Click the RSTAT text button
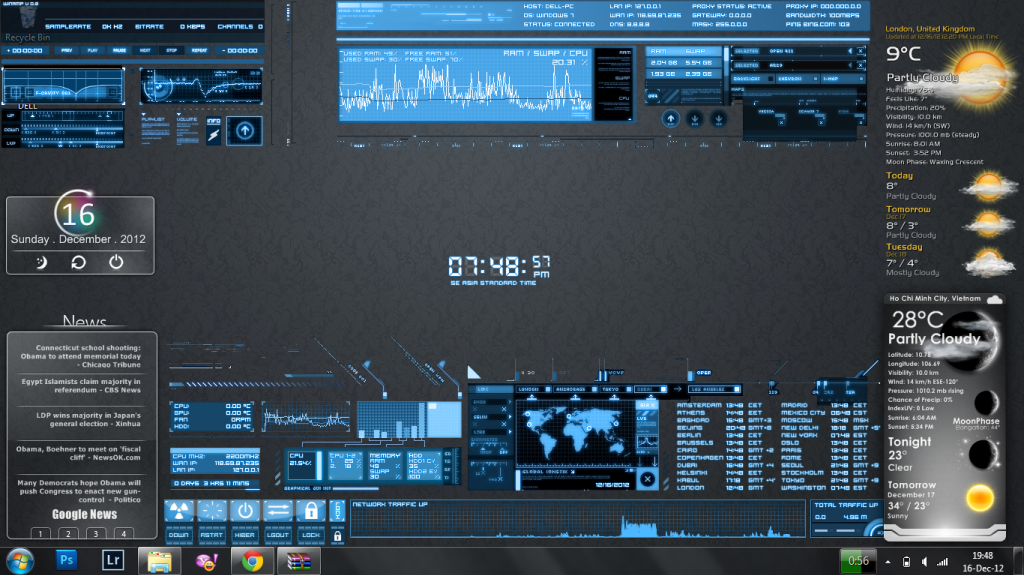 (x=212, y=534)
